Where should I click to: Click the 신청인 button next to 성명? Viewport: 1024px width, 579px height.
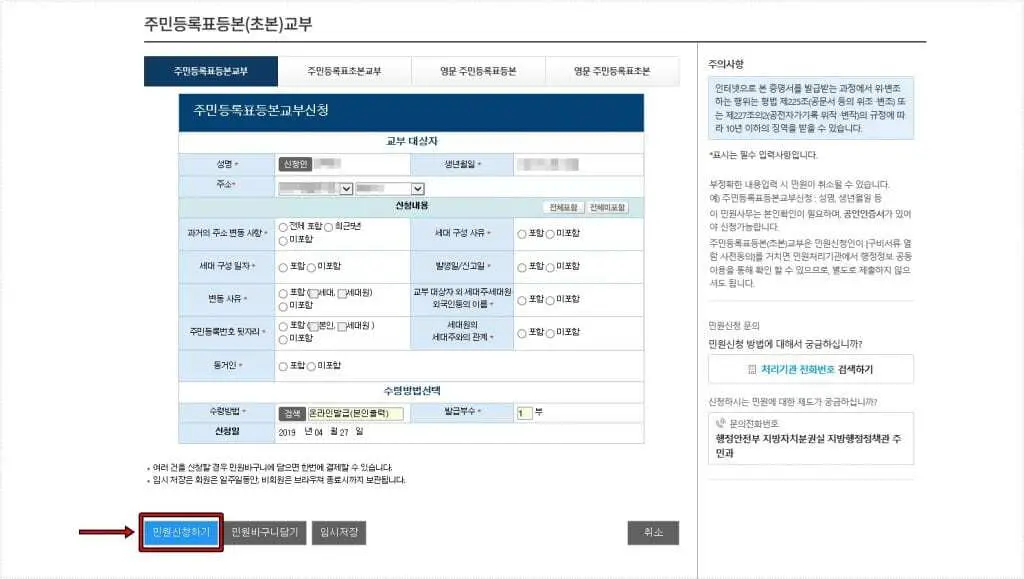click(295, 164)
